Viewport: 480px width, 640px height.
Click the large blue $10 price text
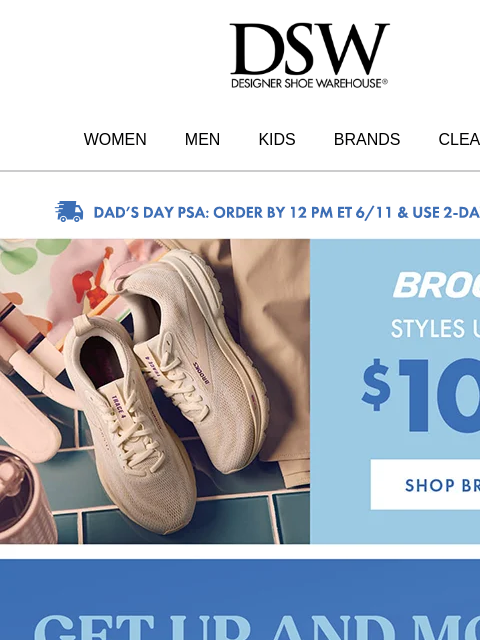[421, 395]
